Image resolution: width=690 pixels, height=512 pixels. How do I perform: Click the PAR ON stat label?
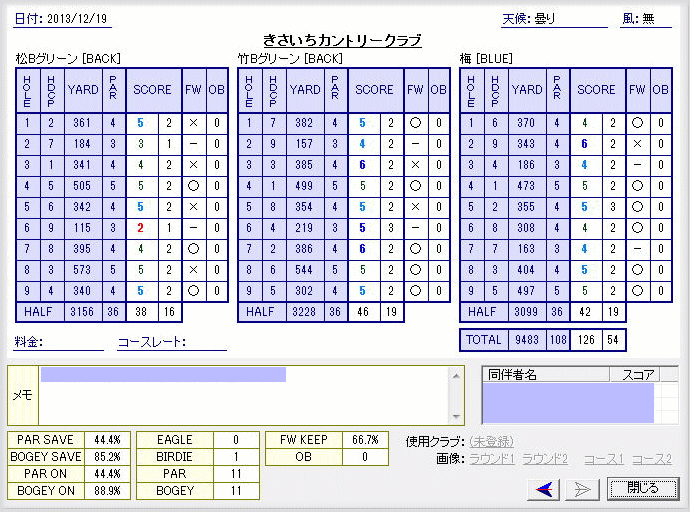tap(46, 474)
